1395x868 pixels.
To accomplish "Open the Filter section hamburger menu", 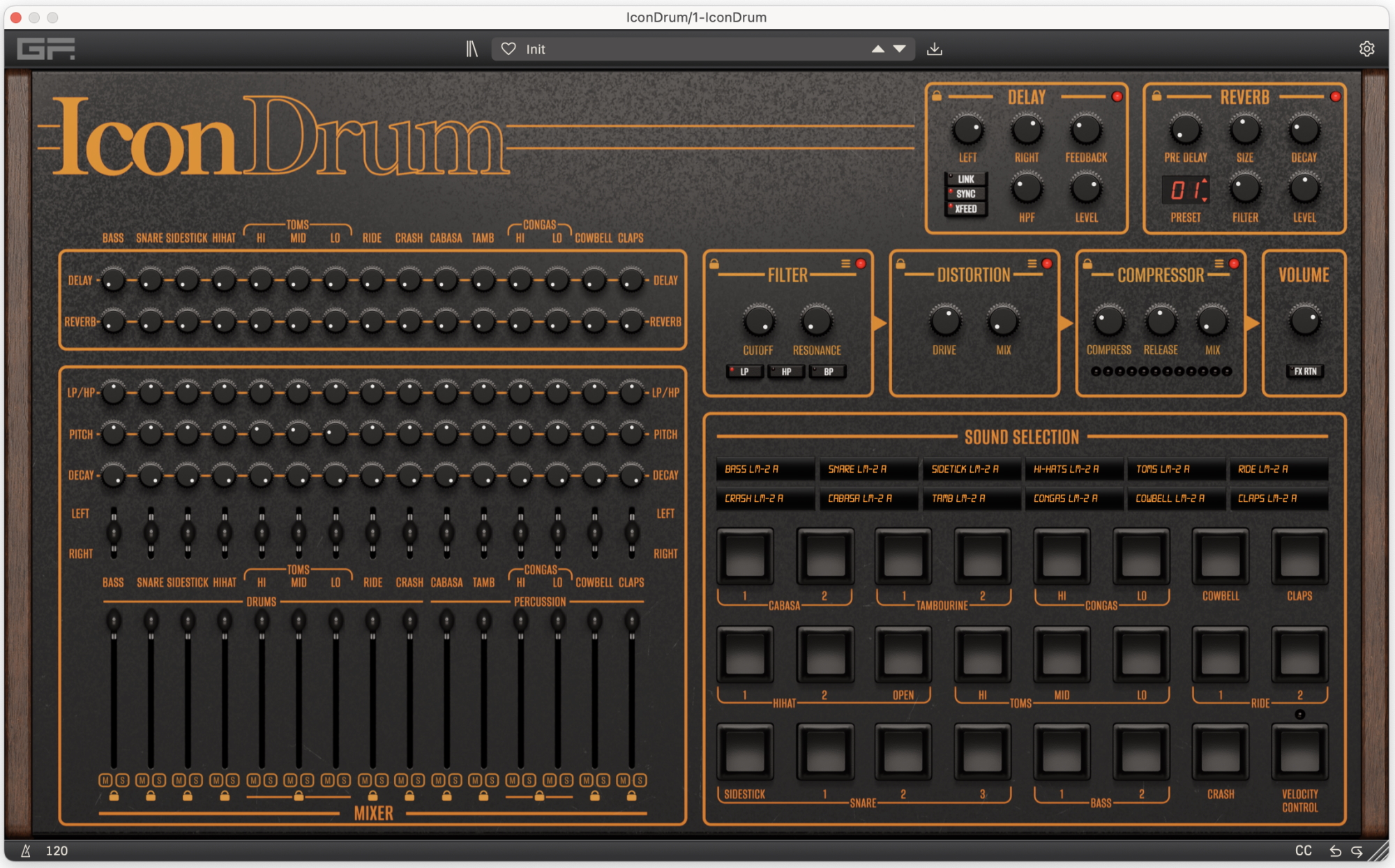I will pos(845,264).
